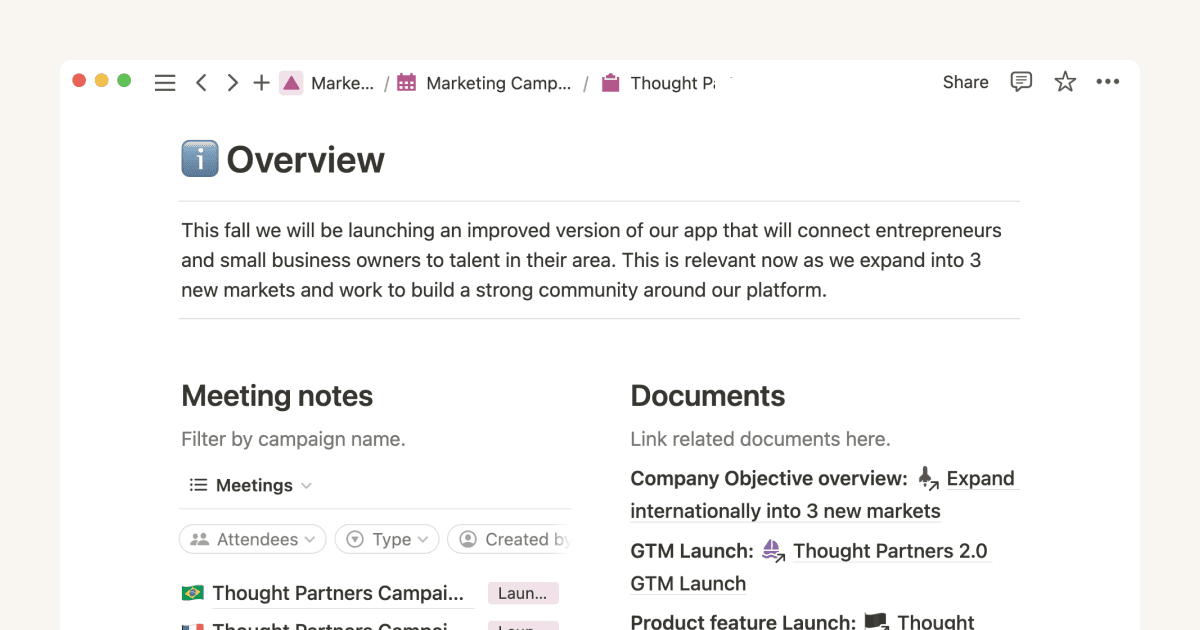1200x630 pixels.
Task: Click the Meetings list view icon
Action: [x=198, y=485]
